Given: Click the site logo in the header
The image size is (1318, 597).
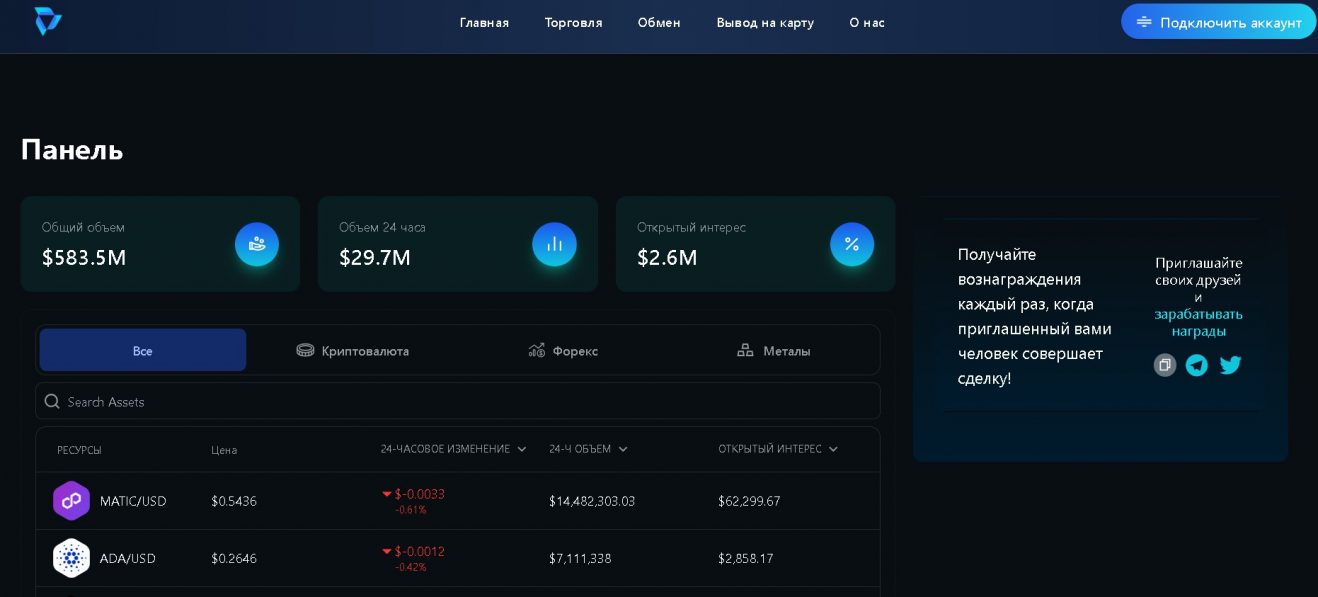Looking at the screenshot, I should pos(48,21).
